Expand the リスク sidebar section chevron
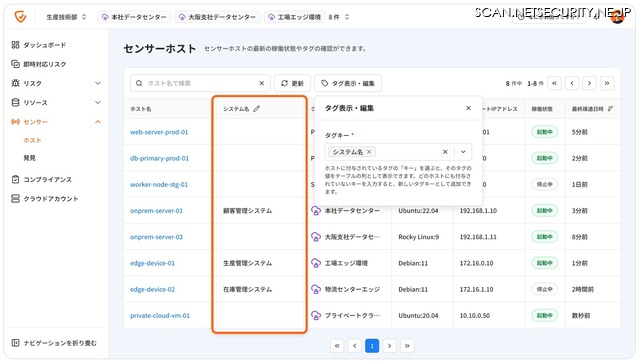 click(98, 83)
